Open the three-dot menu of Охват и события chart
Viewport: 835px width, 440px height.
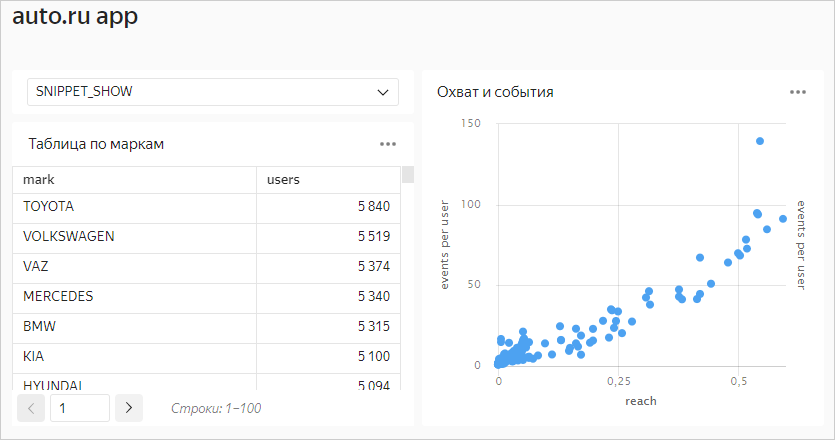[x=797, y=92]
